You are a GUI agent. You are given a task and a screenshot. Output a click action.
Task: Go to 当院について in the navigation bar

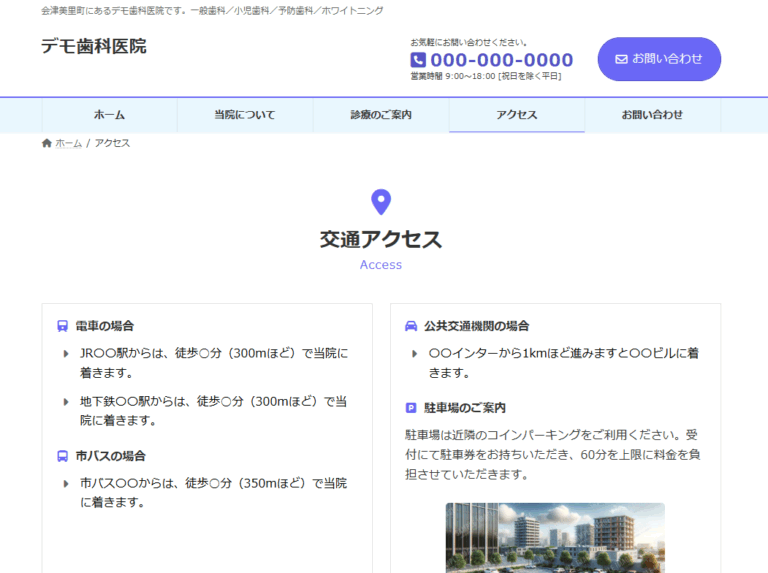click(245, 115)
